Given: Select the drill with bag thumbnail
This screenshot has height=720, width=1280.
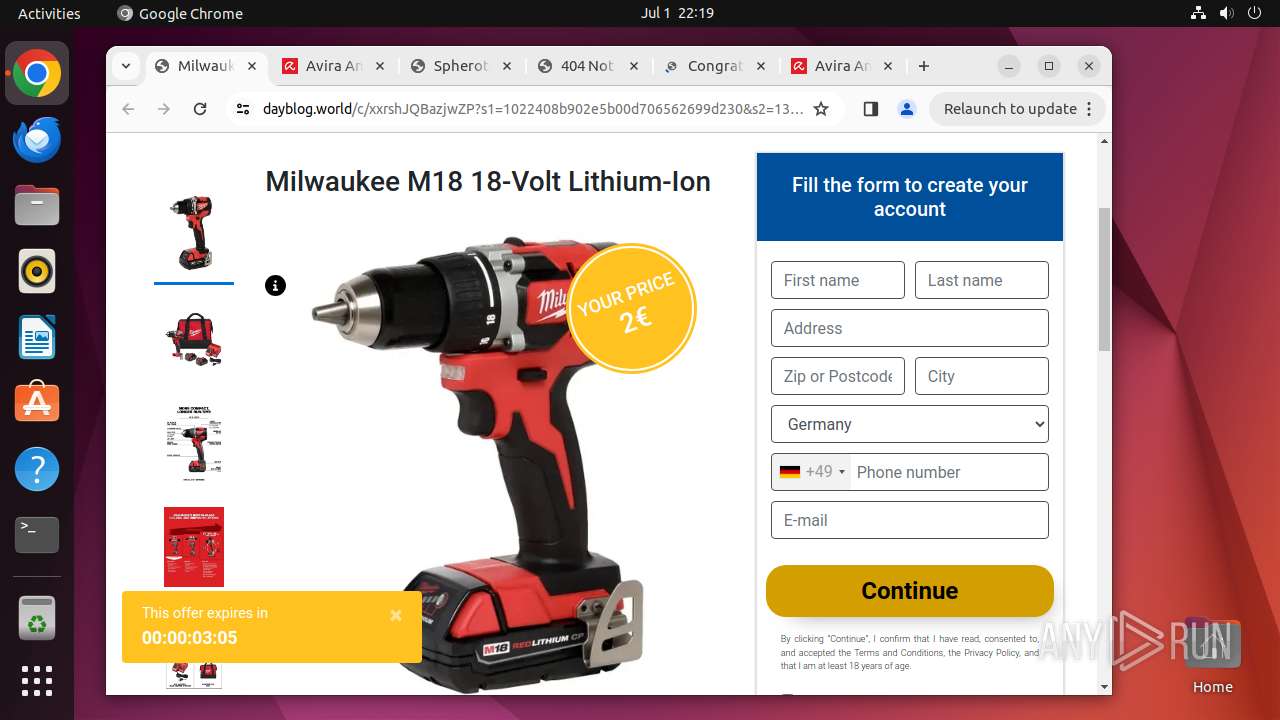Looking at the screenshot, I should [x=194, y=340].
